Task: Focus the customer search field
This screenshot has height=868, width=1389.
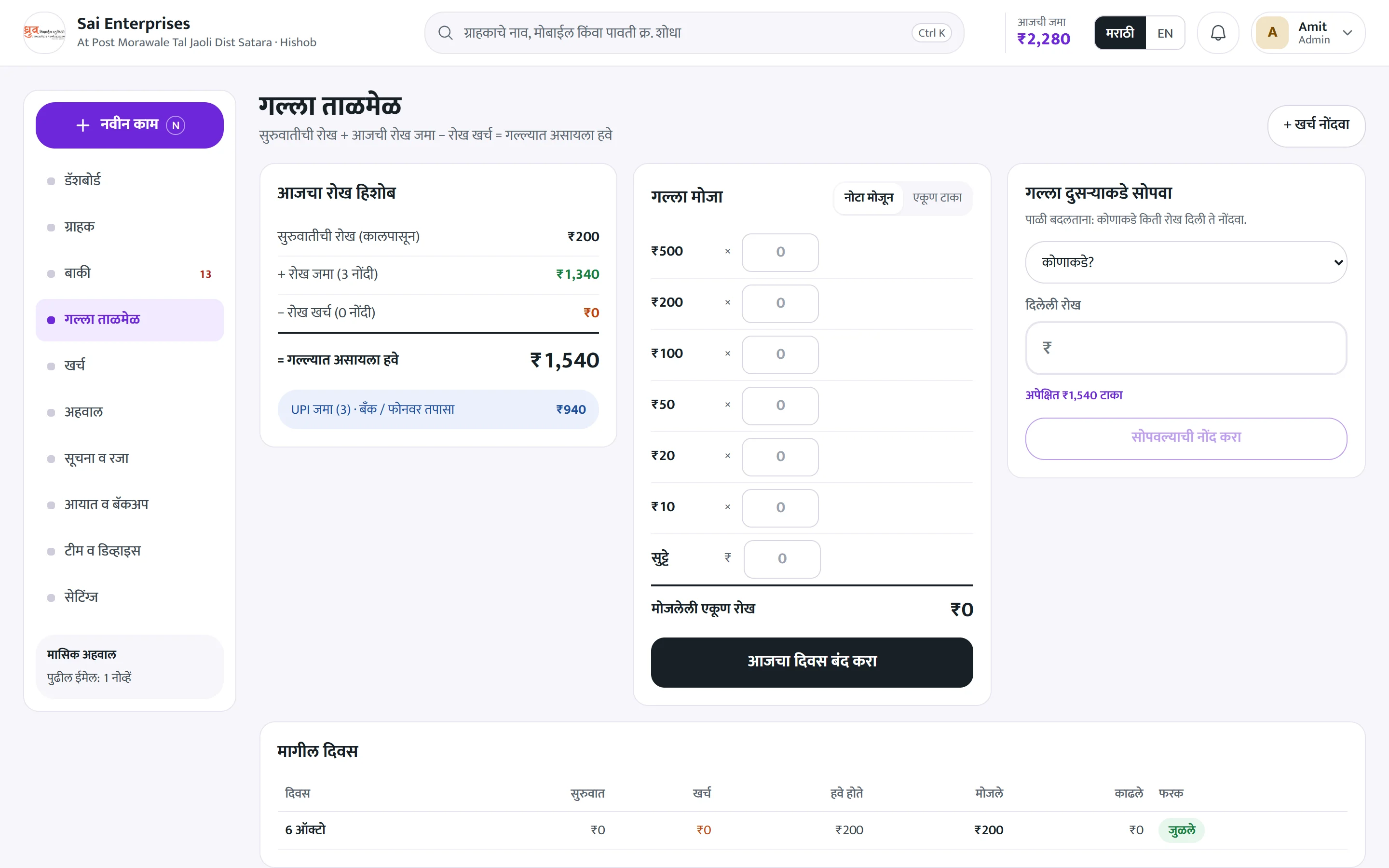Action: click(694, 33)
